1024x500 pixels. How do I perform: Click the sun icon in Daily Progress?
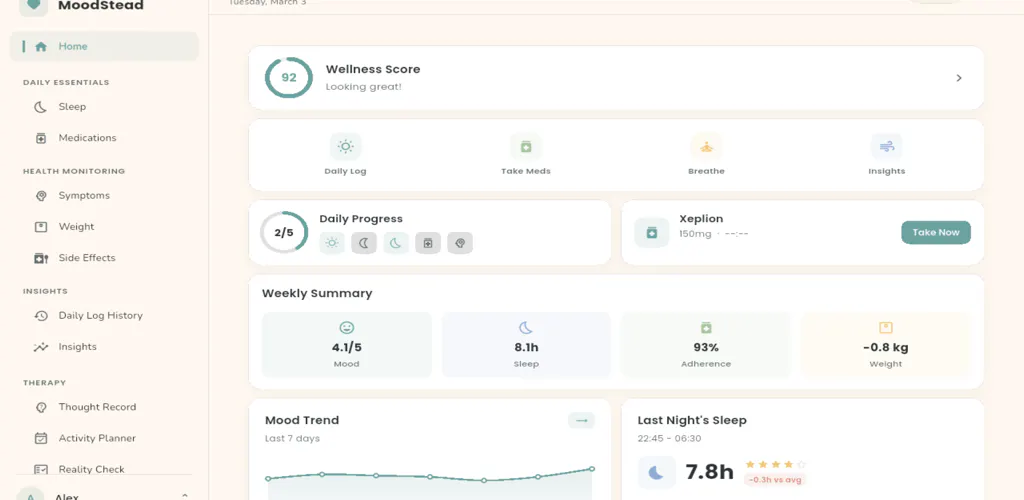point(332,243)
